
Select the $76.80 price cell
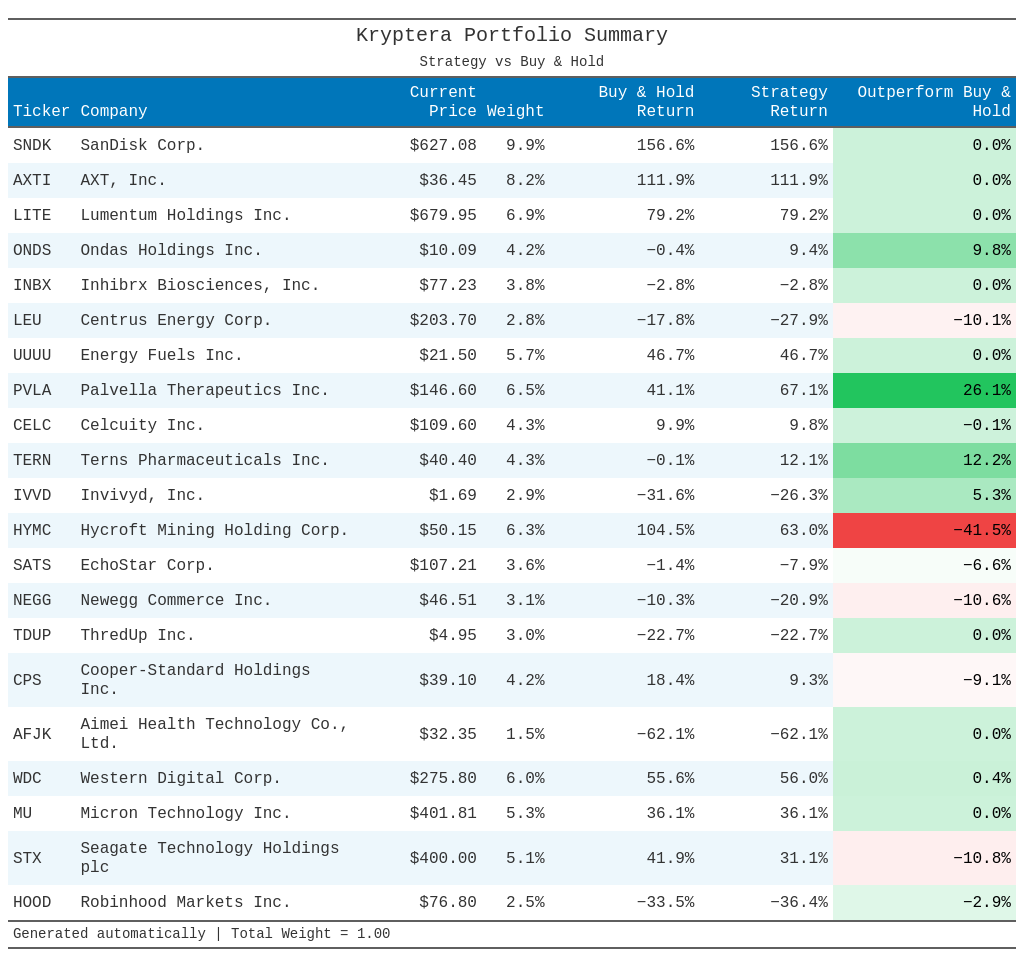[x=447, y=902]
